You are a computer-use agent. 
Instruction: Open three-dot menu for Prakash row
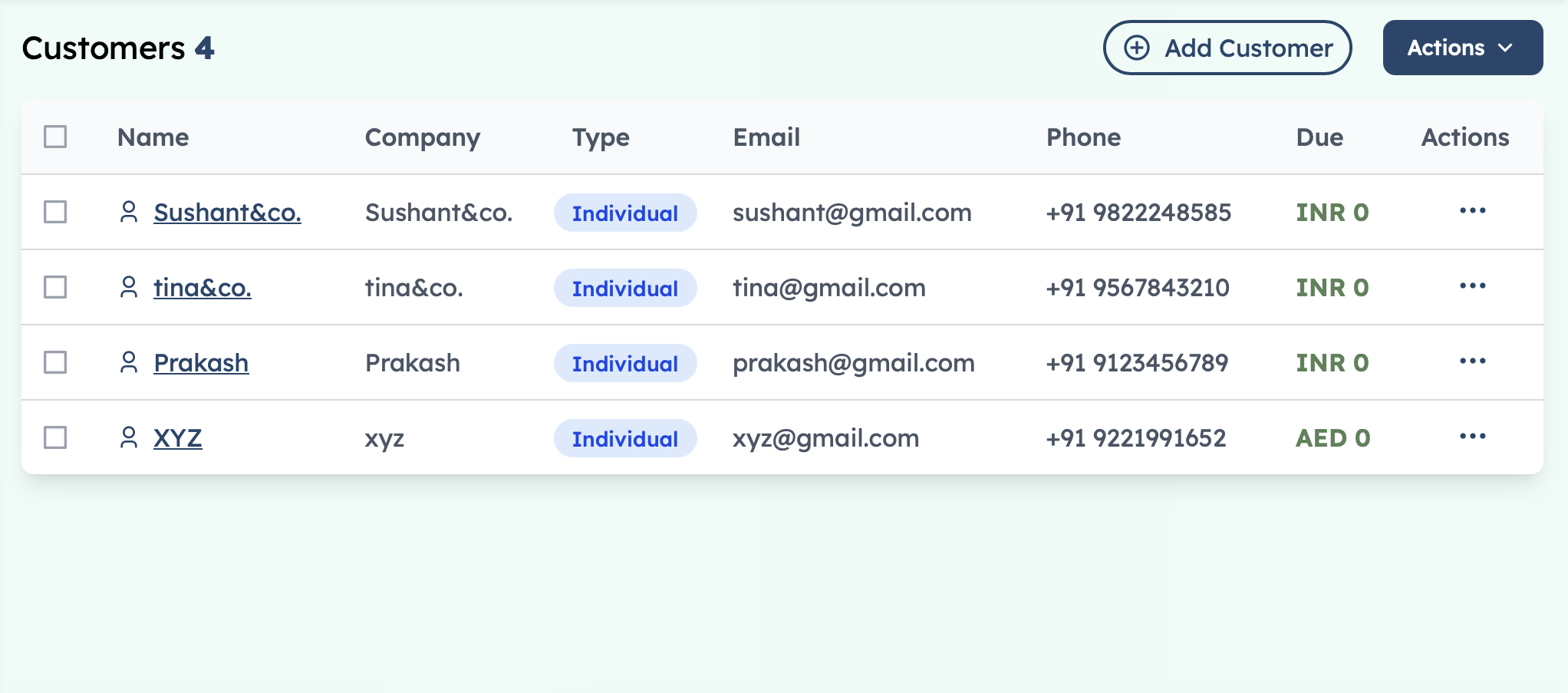1472,361
